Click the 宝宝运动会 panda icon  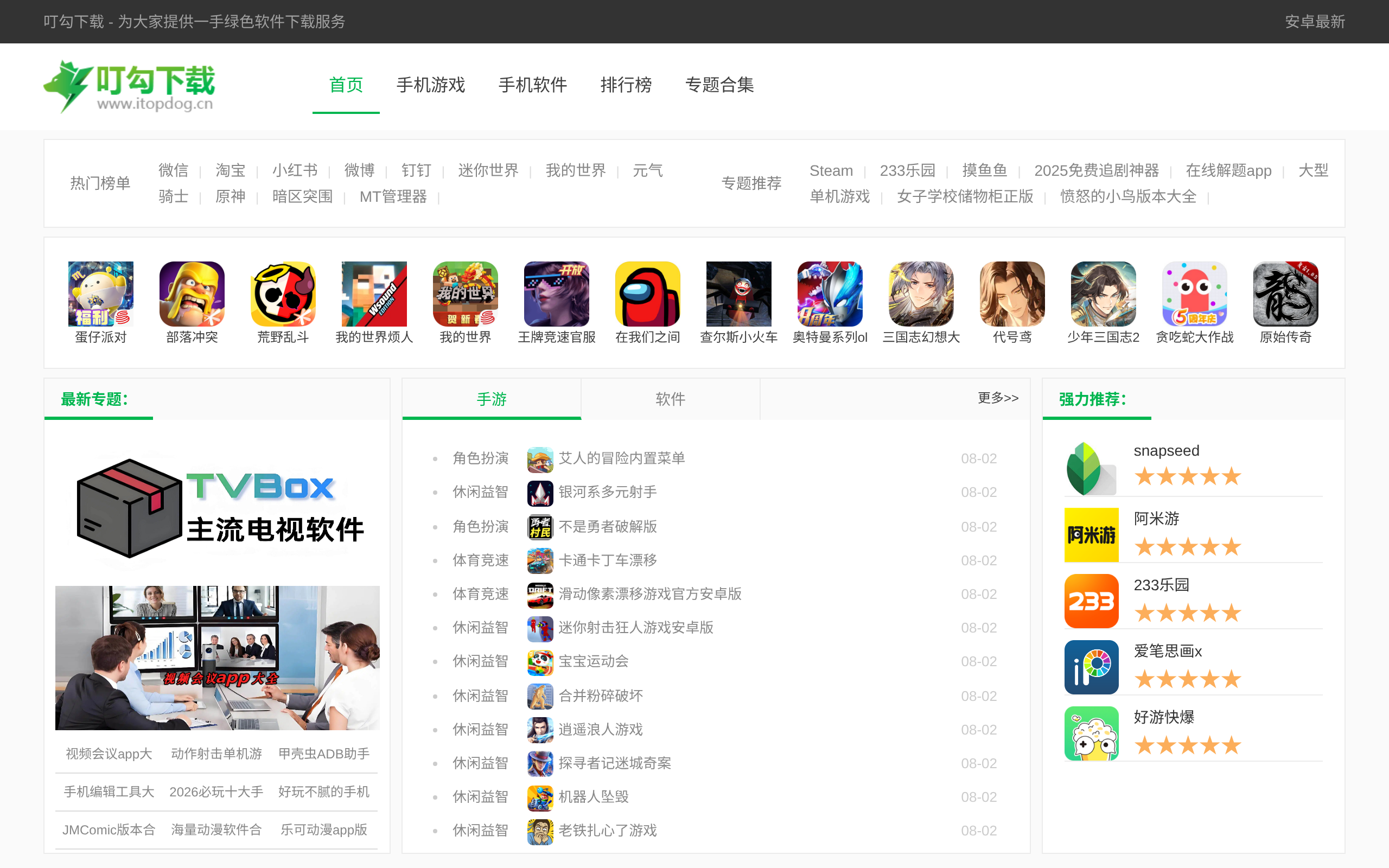pos(540,662)
